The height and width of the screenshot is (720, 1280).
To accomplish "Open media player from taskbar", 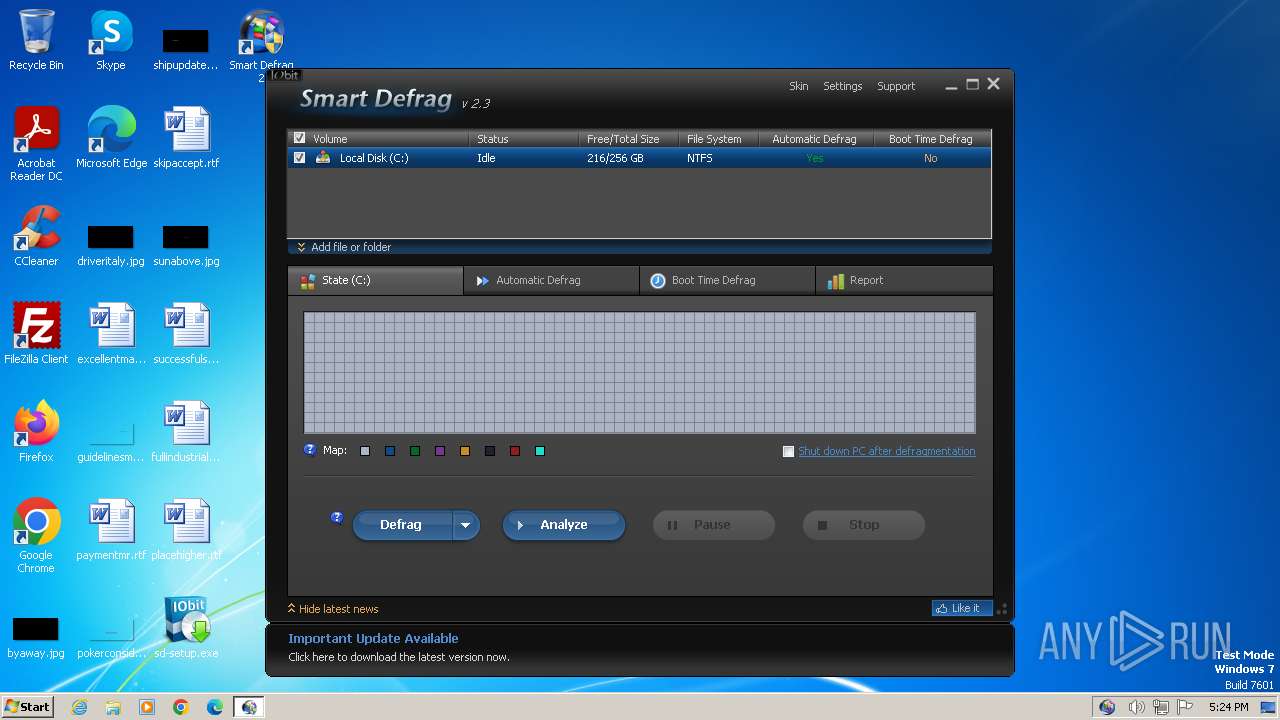I will pos(147,707).
